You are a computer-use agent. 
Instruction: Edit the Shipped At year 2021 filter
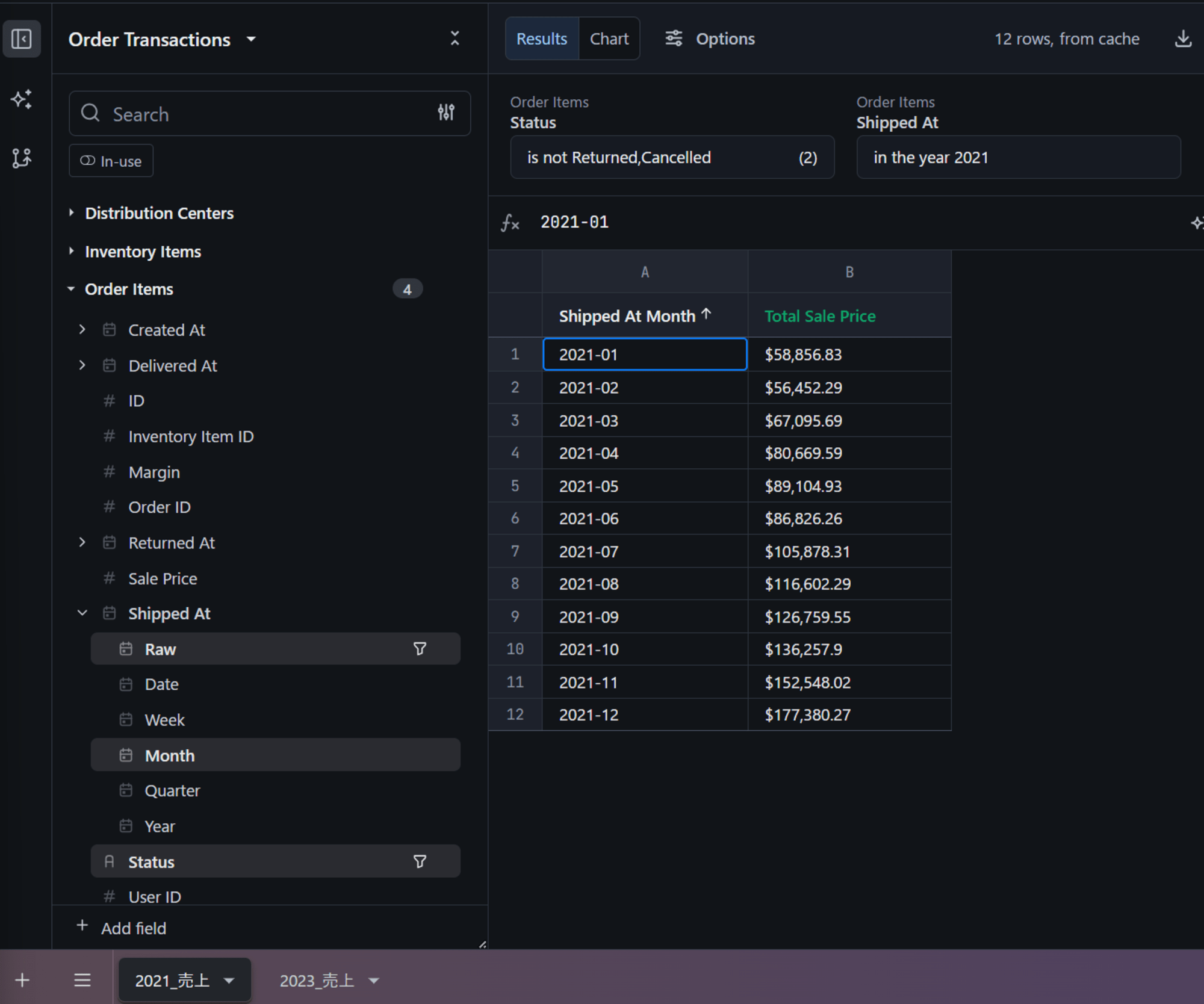pos(1018,157)
